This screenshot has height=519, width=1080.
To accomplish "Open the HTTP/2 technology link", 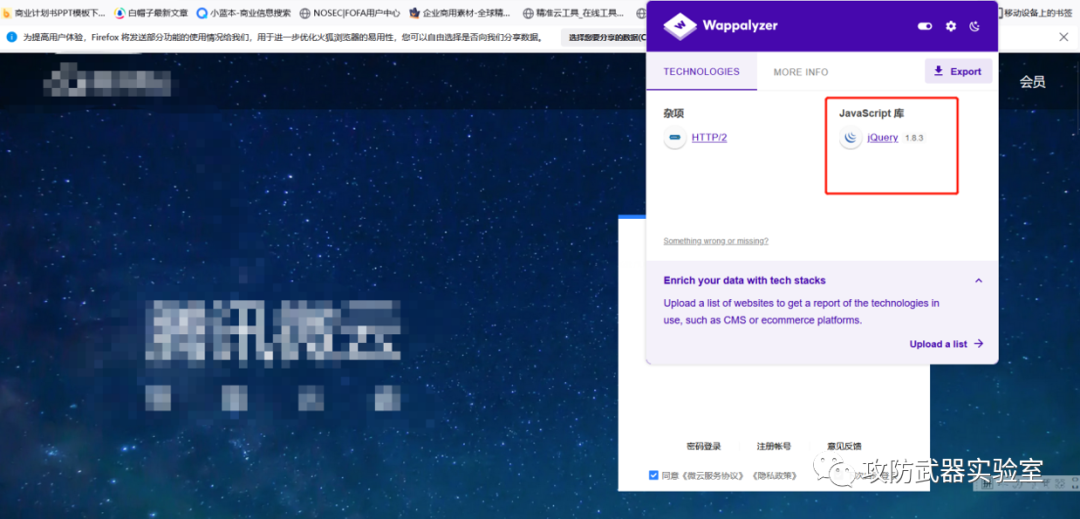I will [x=709, y=138].
